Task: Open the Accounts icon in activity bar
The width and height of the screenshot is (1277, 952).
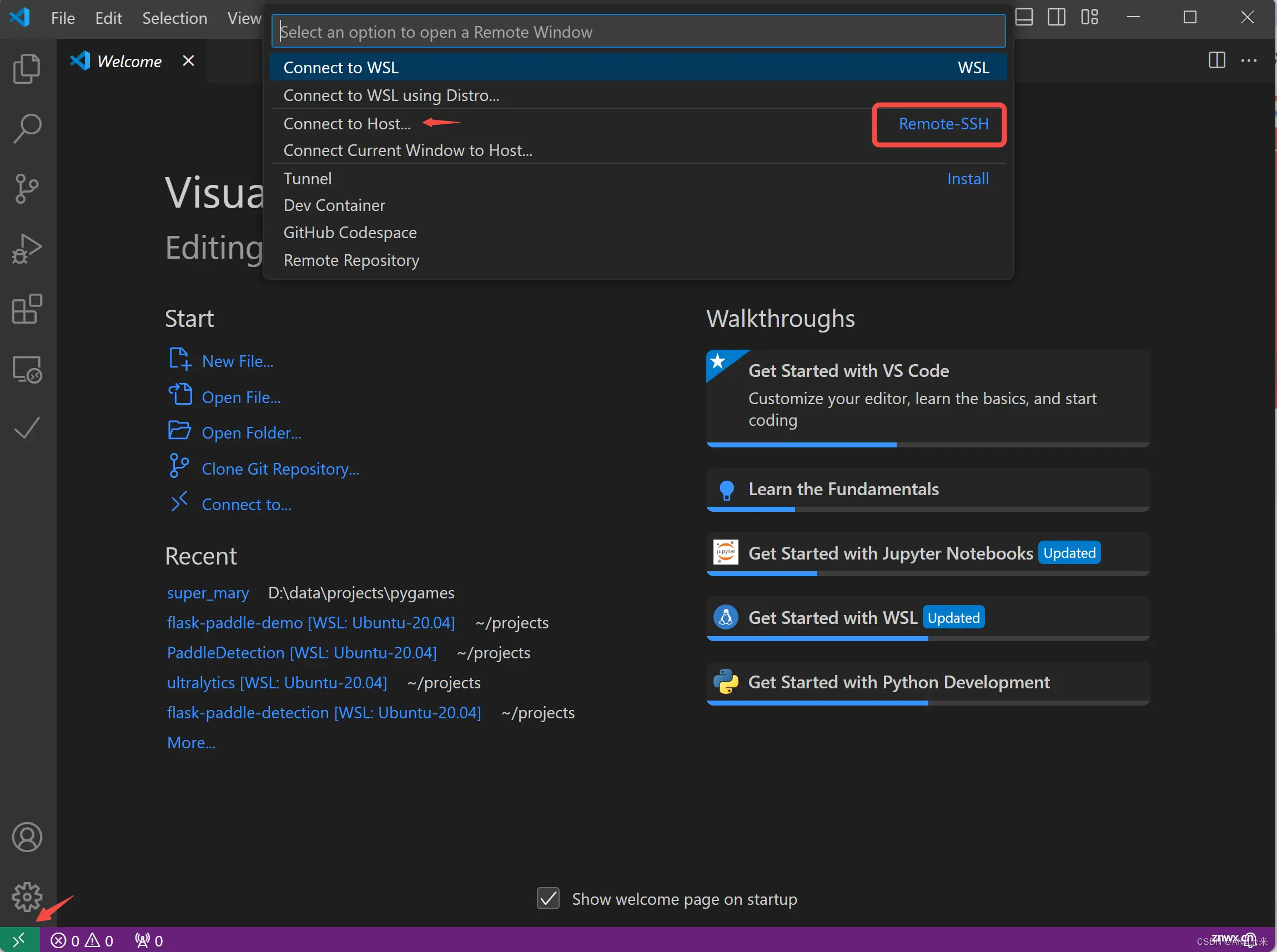Action: [27, 837]
